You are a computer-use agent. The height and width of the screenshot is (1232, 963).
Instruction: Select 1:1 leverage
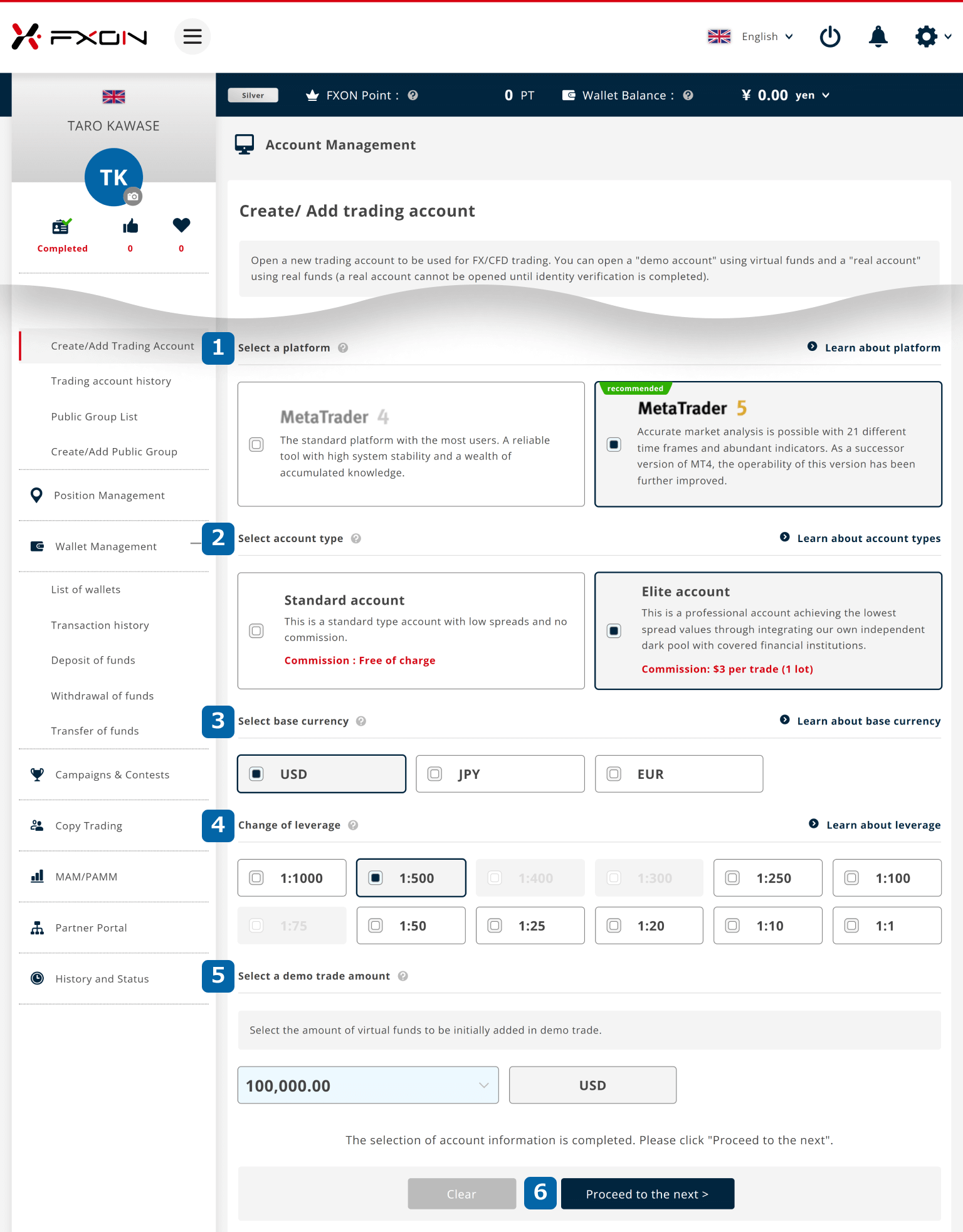887,926
